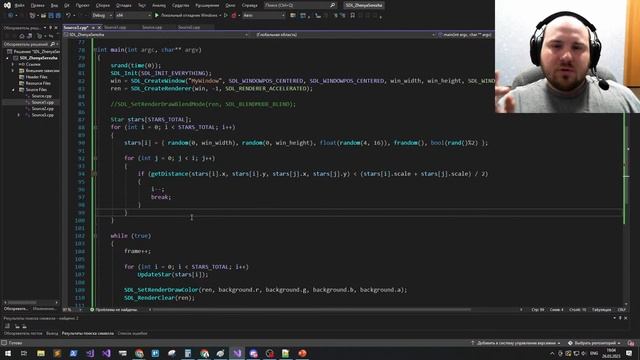
Task: Open Source.cpp in the Solution Explorer
Action: pyautogui.click(x=41, y=96)
